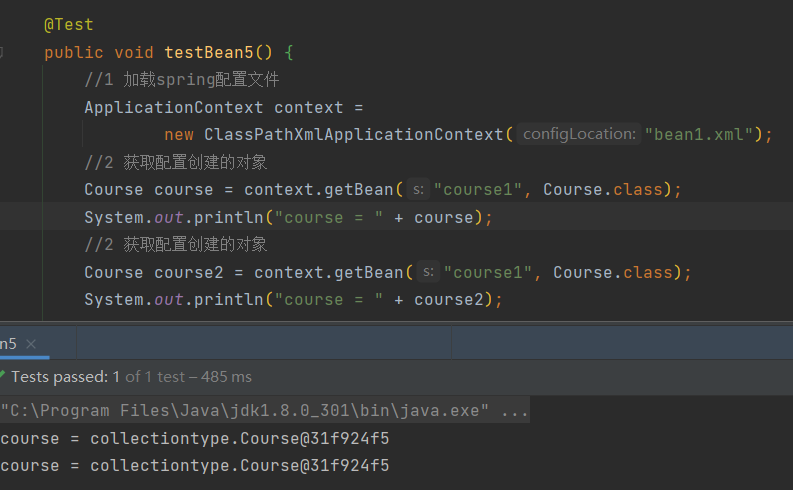Click ClassPathXmlApplicationContext class name
793x490 pixels.
coord(354,134)
